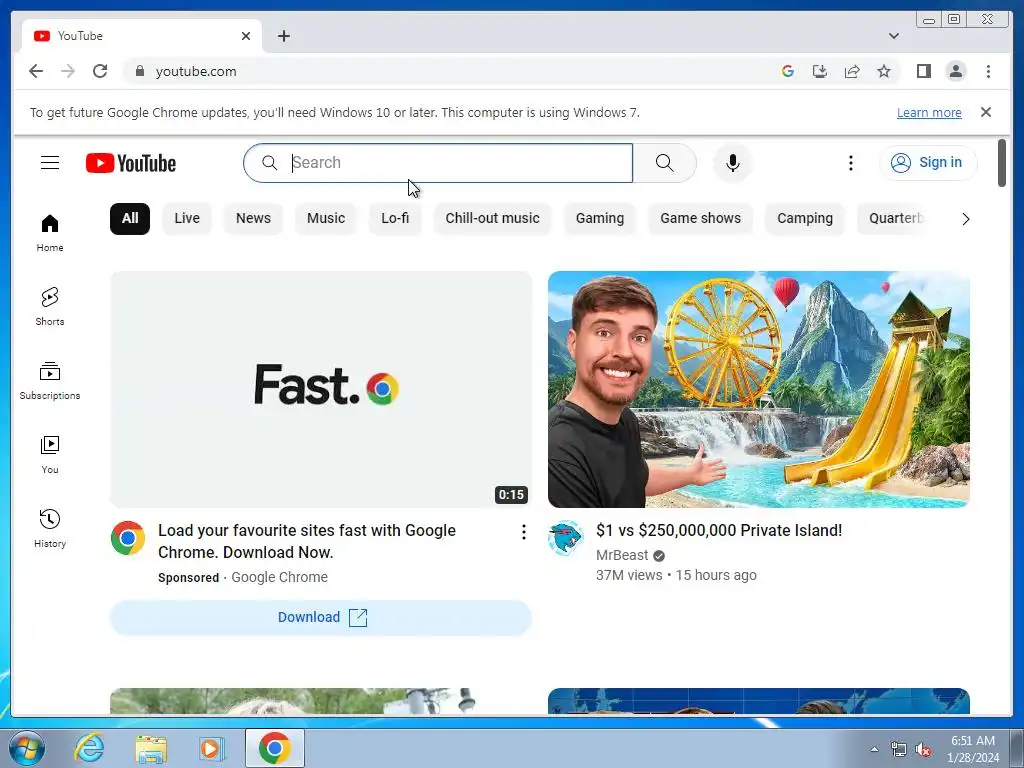Open the MrBeast channel name link
This screenshot has width=1024, height=768.
(x=622, y=555)
